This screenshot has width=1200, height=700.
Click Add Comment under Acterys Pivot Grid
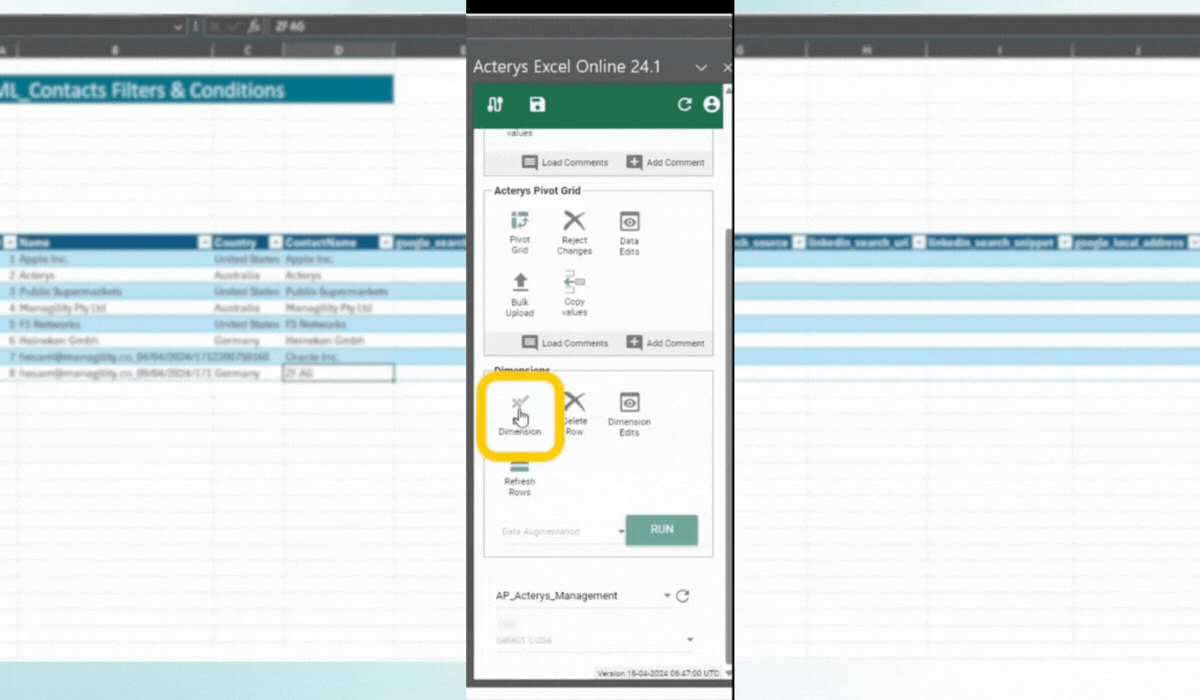click(666, 343)
